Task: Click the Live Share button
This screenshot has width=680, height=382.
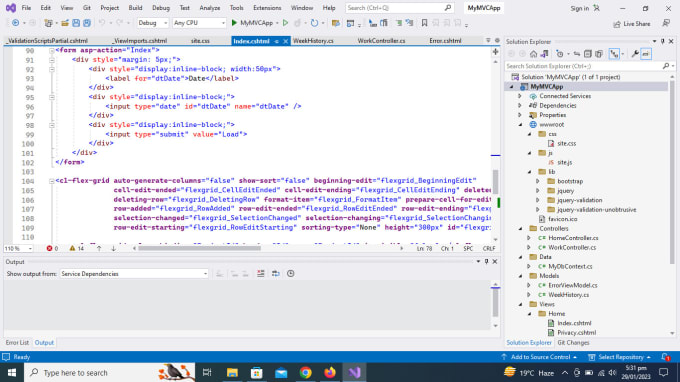Action: point(632,24)
